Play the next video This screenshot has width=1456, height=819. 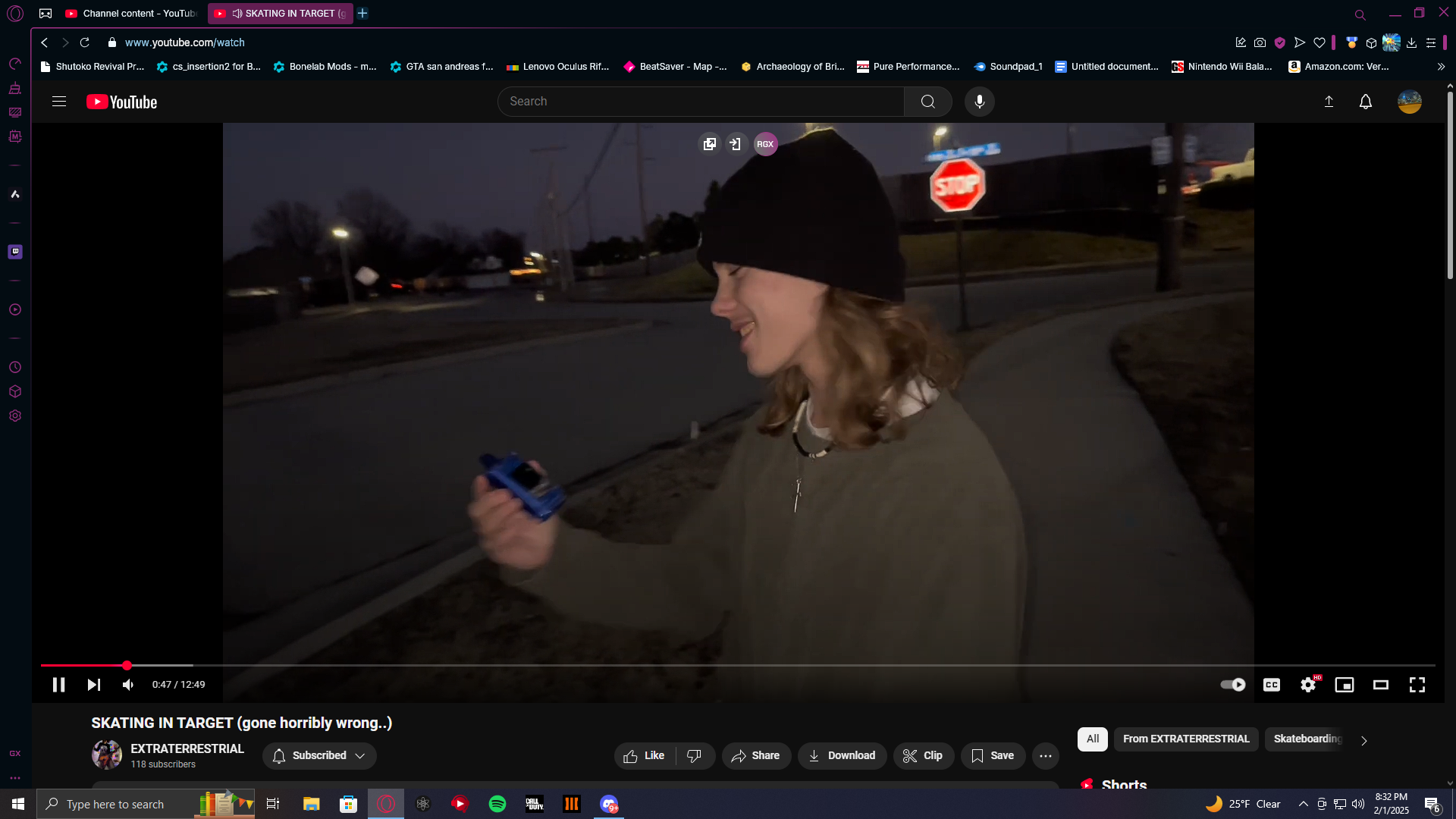(93, 685)
